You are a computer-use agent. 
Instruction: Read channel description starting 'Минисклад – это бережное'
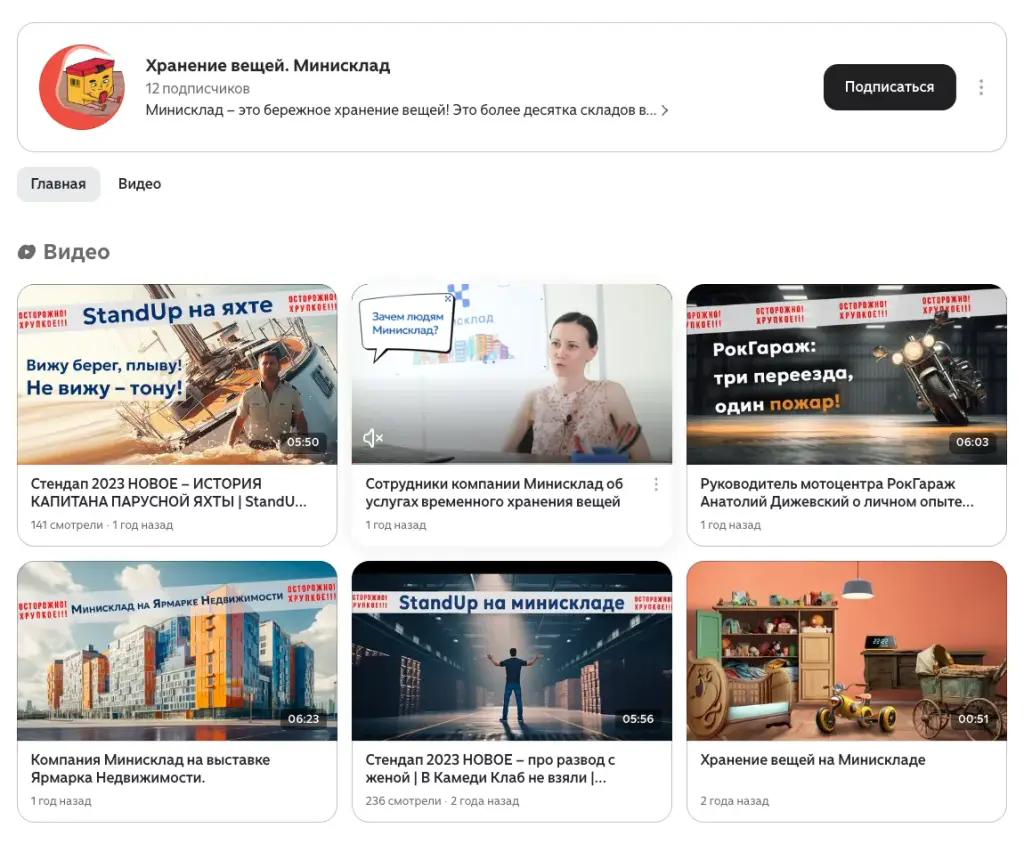(x=401, y=110)
